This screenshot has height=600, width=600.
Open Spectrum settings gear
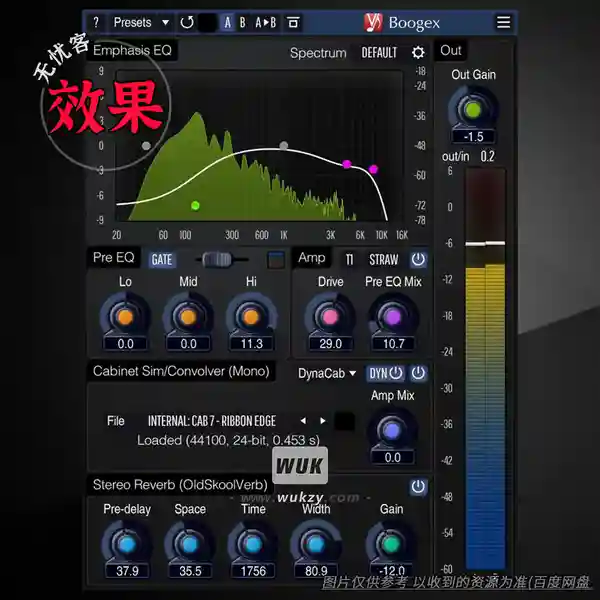[x=418, y=52]
